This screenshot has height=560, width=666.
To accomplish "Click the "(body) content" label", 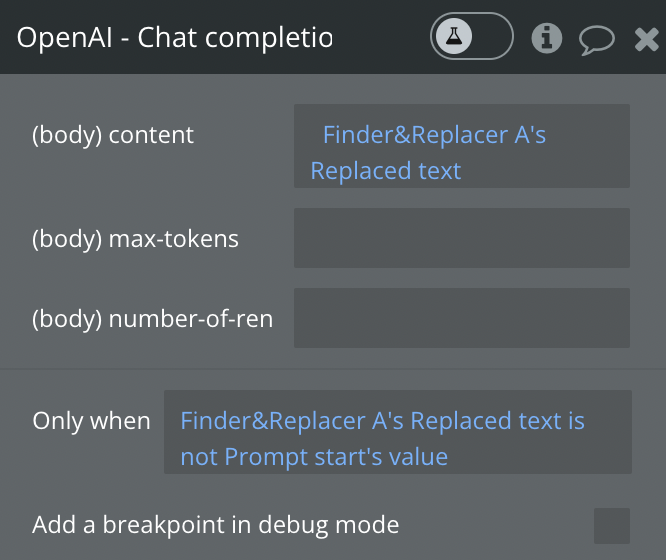I will (113, 135).
